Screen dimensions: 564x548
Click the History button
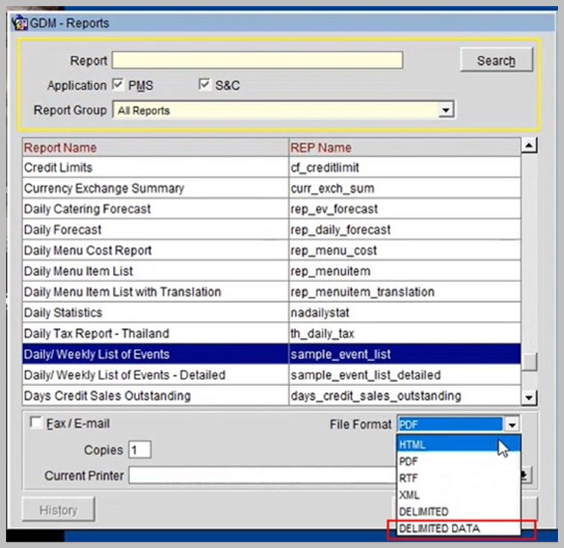59,510
